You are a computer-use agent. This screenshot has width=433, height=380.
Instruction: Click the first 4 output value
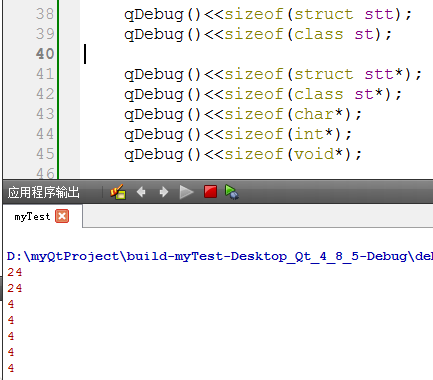coord(11,304)
